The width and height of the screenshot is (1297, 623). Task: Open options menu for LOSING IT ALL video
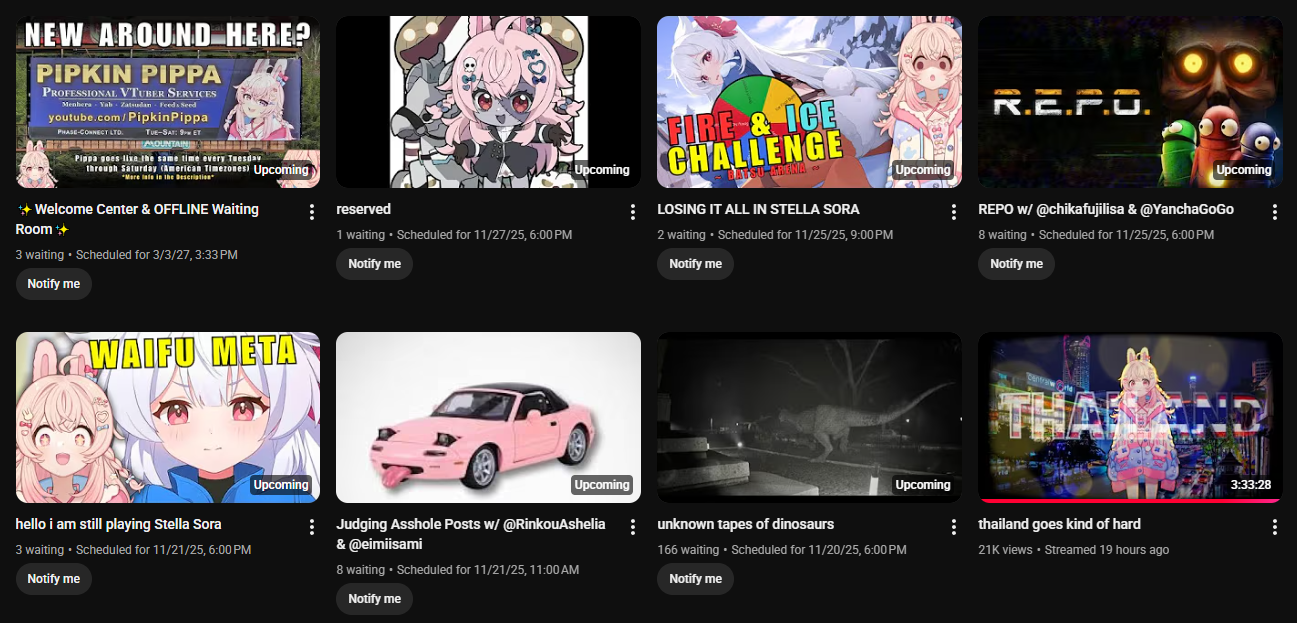pos(954,212)
